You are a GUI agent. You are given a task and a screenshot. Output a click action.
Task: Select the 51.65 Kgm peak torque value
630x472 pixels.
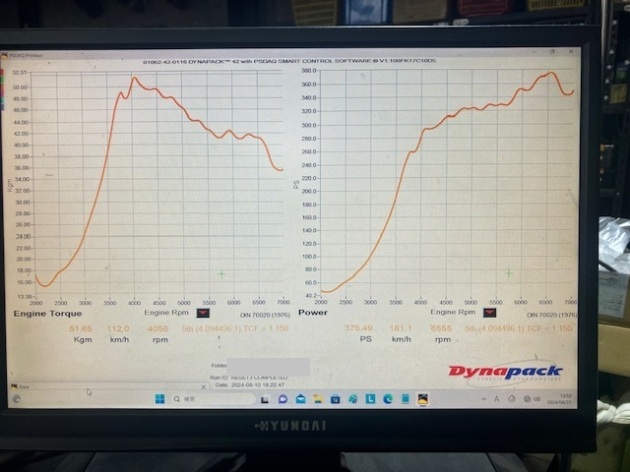pyautogui.click(x=80, y=329)
